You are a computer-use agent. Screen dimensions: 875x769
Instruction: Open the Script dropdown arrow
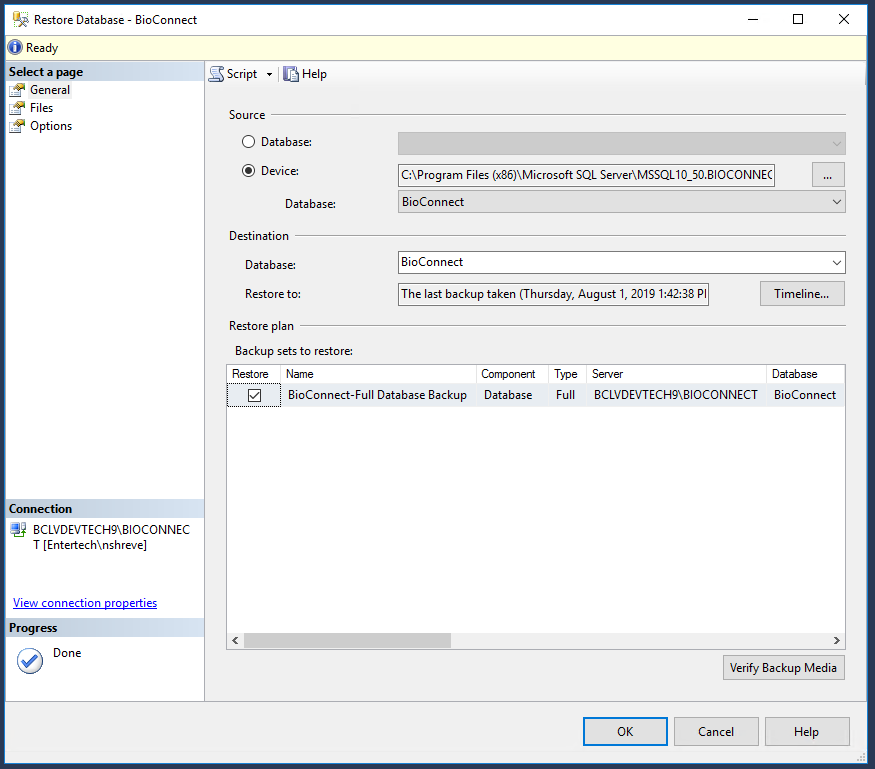tap(270, 73)
